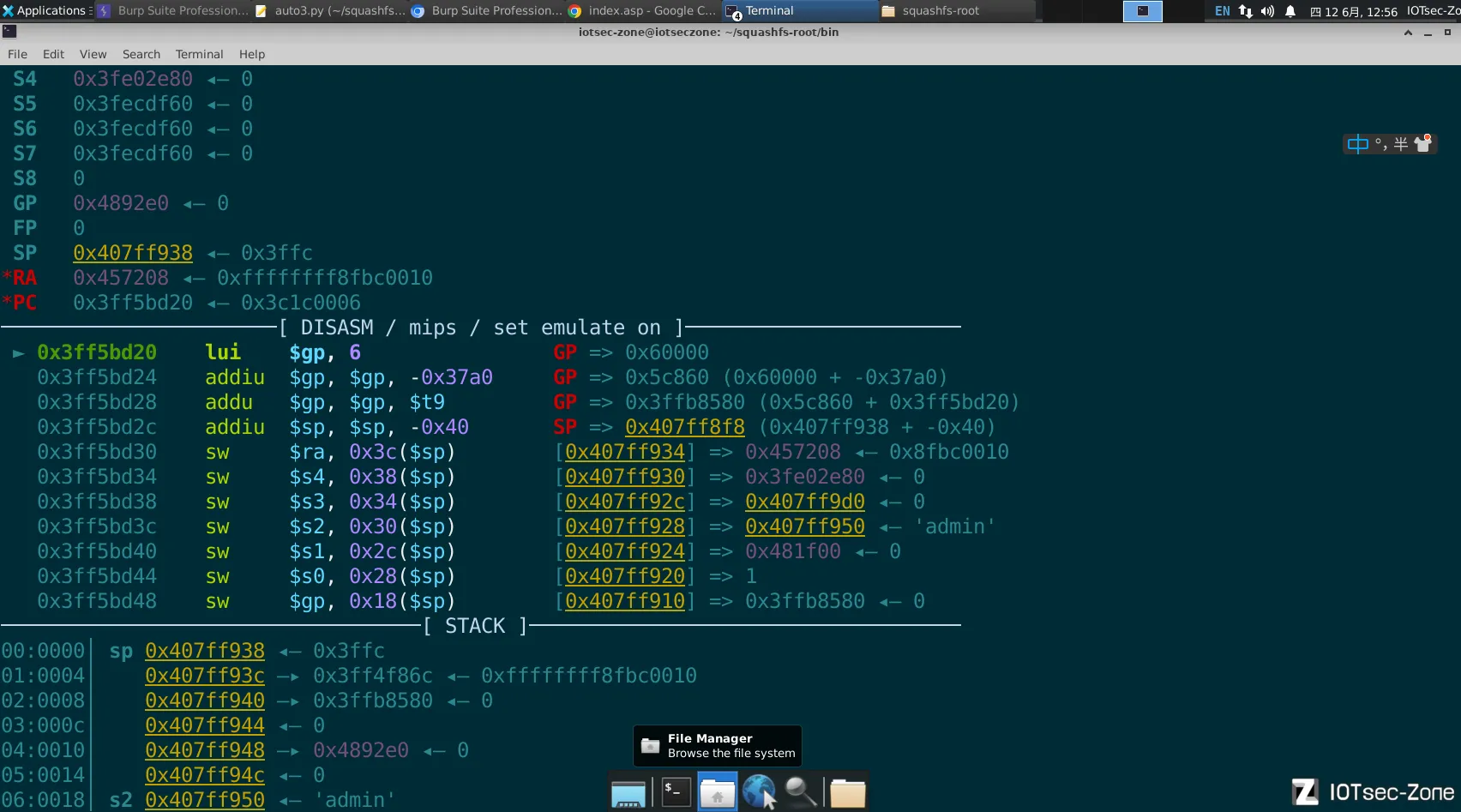Click stack address 0x407ff93c
Image resolution: width=1461 pixels, height=812 pixels.
pyautogui.click(x=205, y=676)
